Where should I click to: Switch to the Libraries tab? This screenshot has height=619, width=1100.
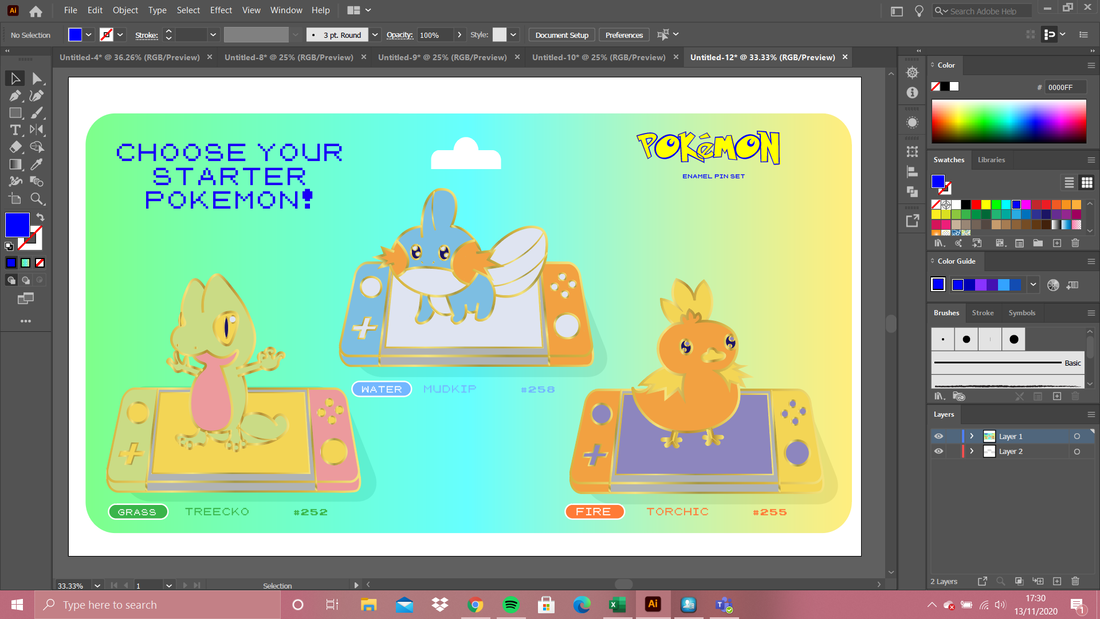pos(991,160)
